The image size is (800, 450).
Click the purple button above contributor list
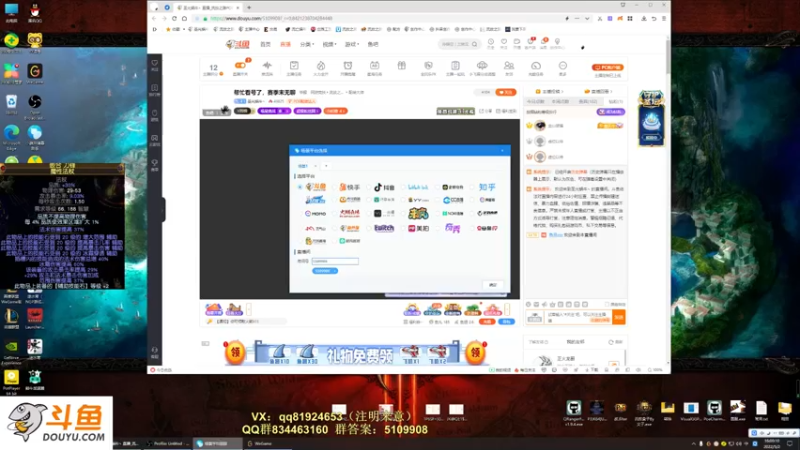(611, 112)
